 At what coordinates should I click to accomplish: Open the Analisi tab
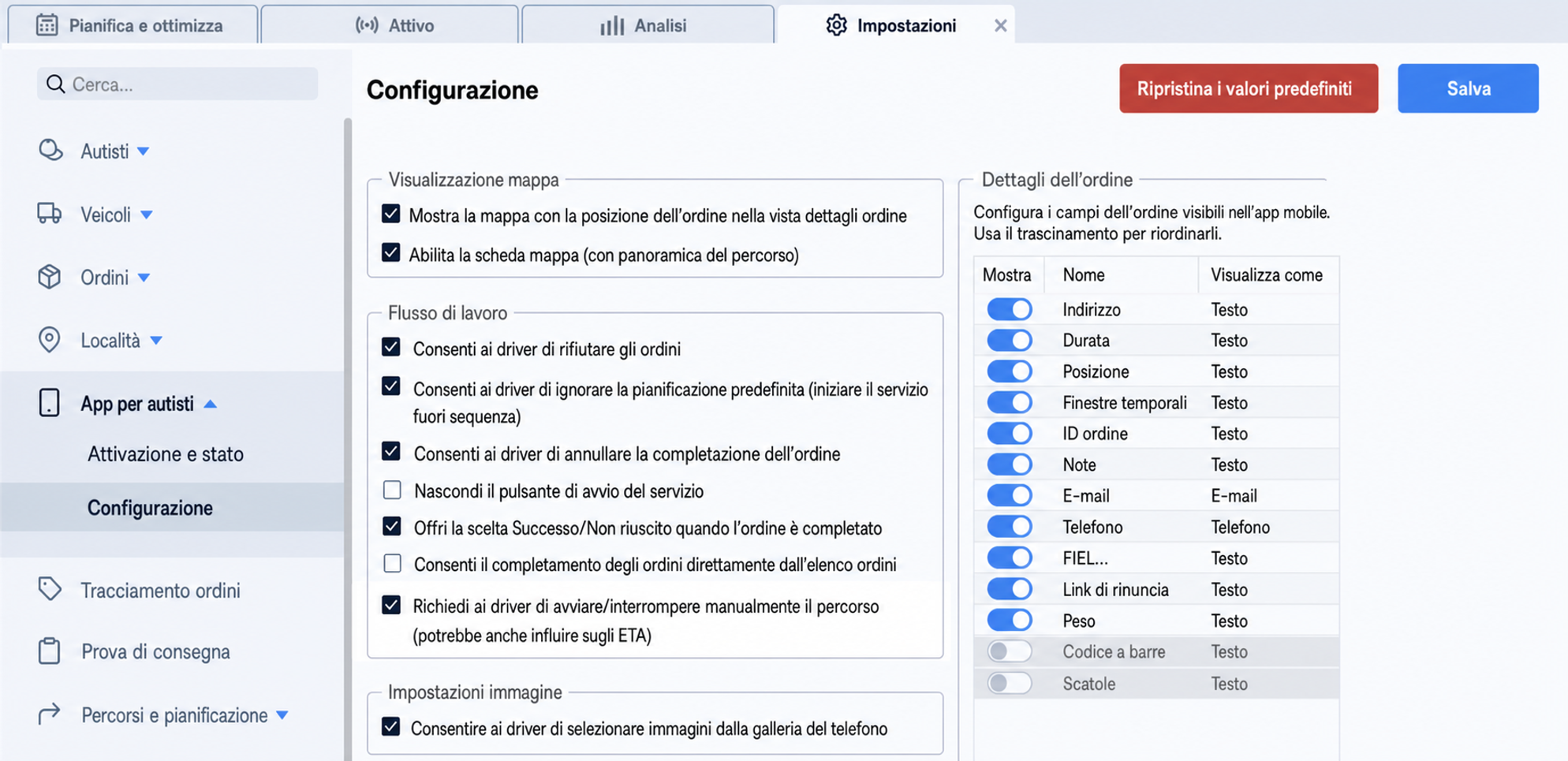(x=648, y=24)
